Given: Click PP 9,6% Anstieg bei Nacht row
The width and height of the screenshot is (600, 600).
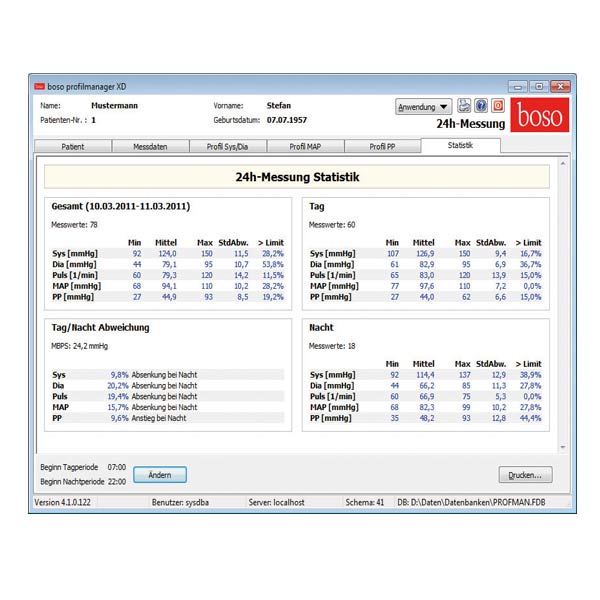Looking at the screenshot, I should (168, 418).
